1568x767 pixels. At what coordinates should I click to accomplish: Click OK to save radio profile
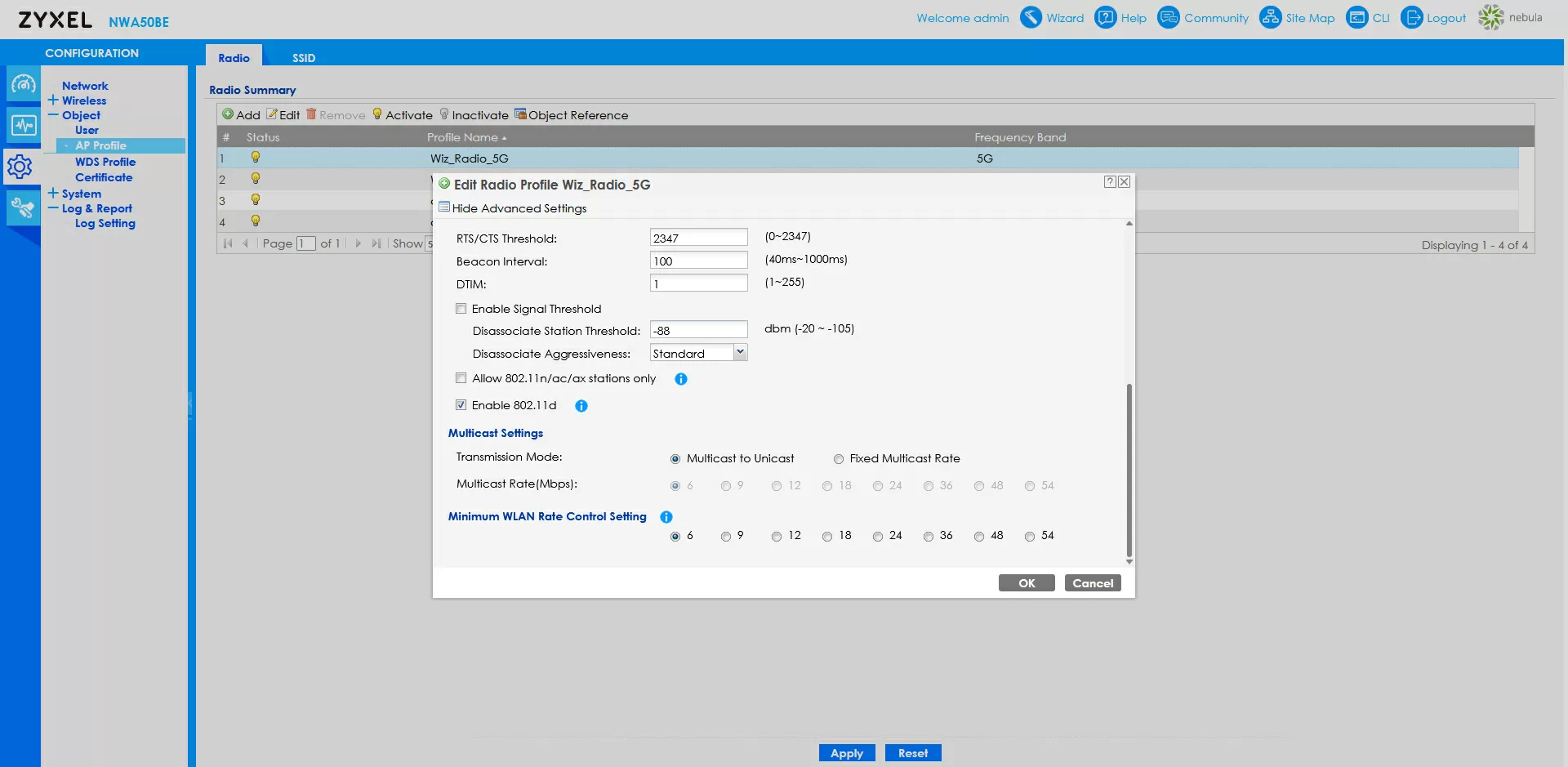pyautogui.click(x=1026, y=583)
